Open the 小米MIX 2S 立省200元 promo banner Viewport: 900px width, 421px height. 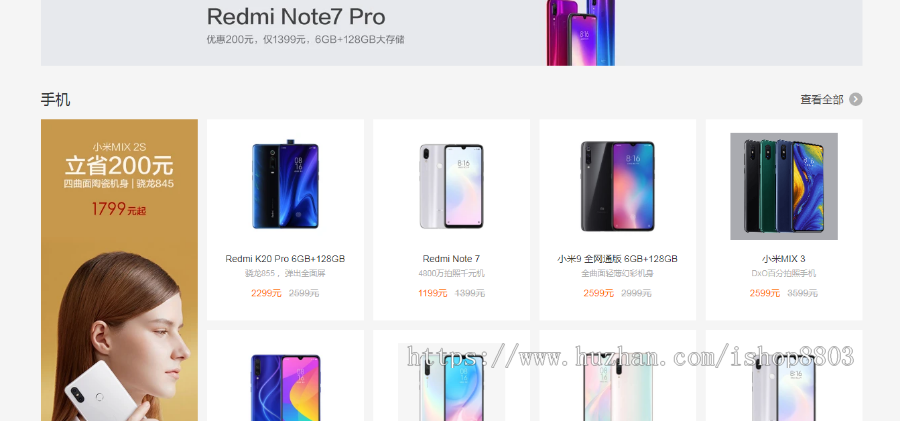coord(119,270)
